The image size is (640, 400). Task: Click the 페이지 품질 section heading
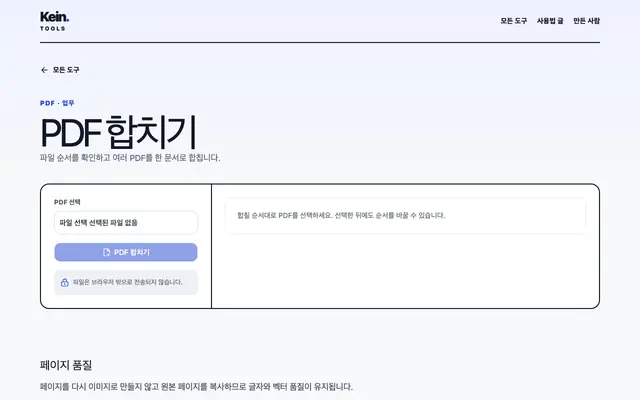coord(66,365)
